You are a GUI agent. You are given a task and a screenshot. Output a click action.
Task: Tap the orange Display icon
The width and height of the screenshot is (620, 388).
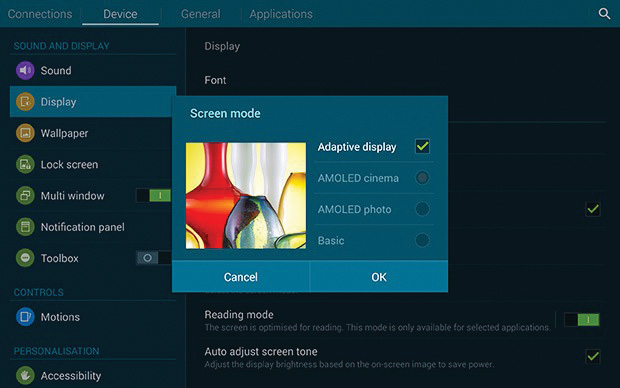click(25, 102)
